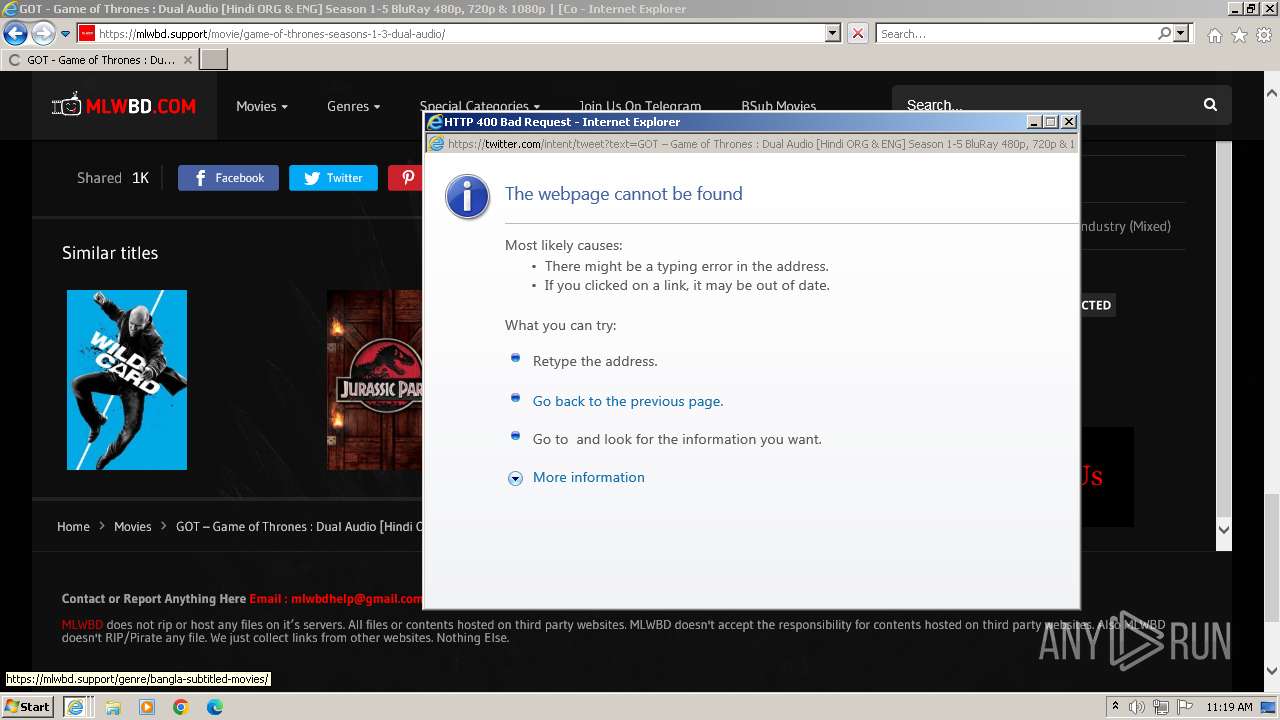Click the GOT – Game of Thrones breadcrumb

click(299, 526)
